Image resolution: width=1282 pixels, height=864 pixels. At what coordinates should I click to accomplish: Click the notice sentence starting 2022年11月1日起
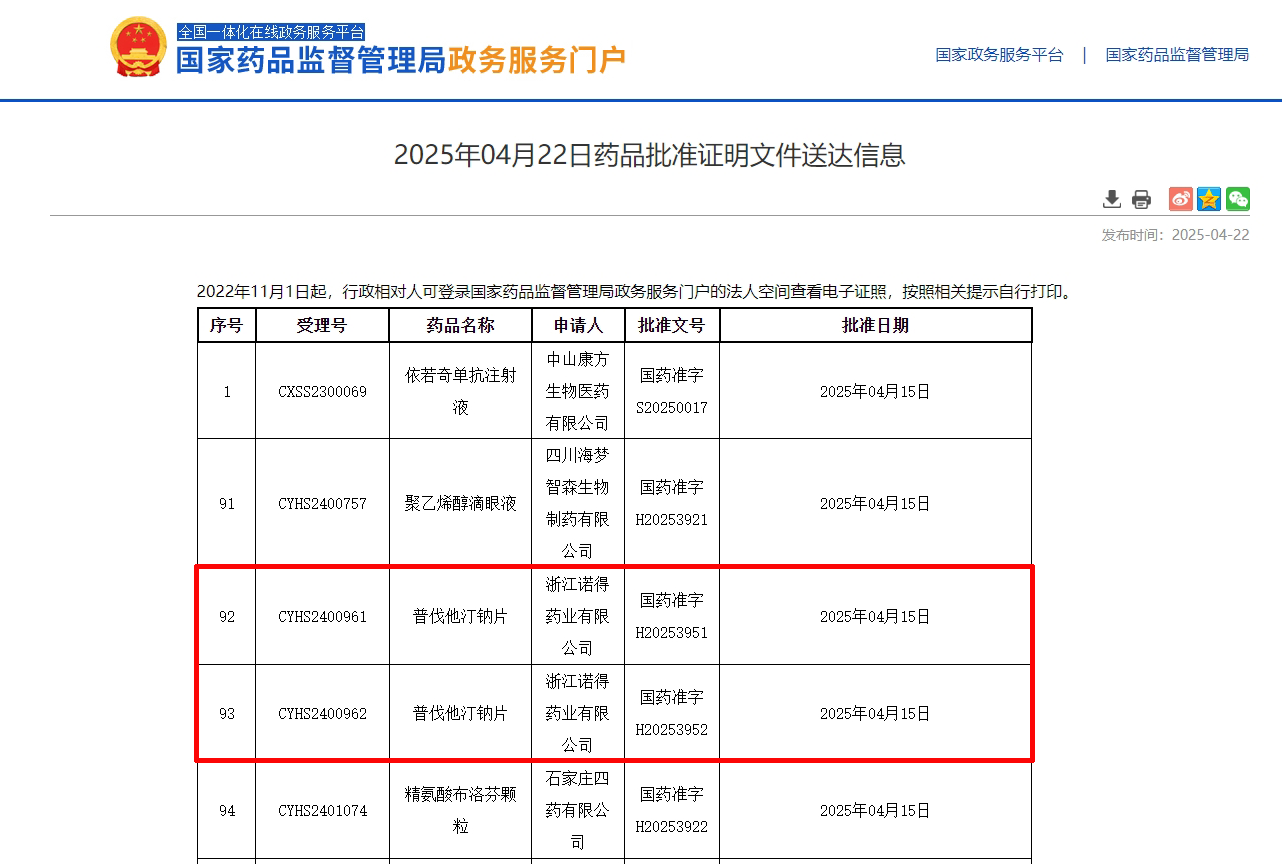[x=636, y=293]
